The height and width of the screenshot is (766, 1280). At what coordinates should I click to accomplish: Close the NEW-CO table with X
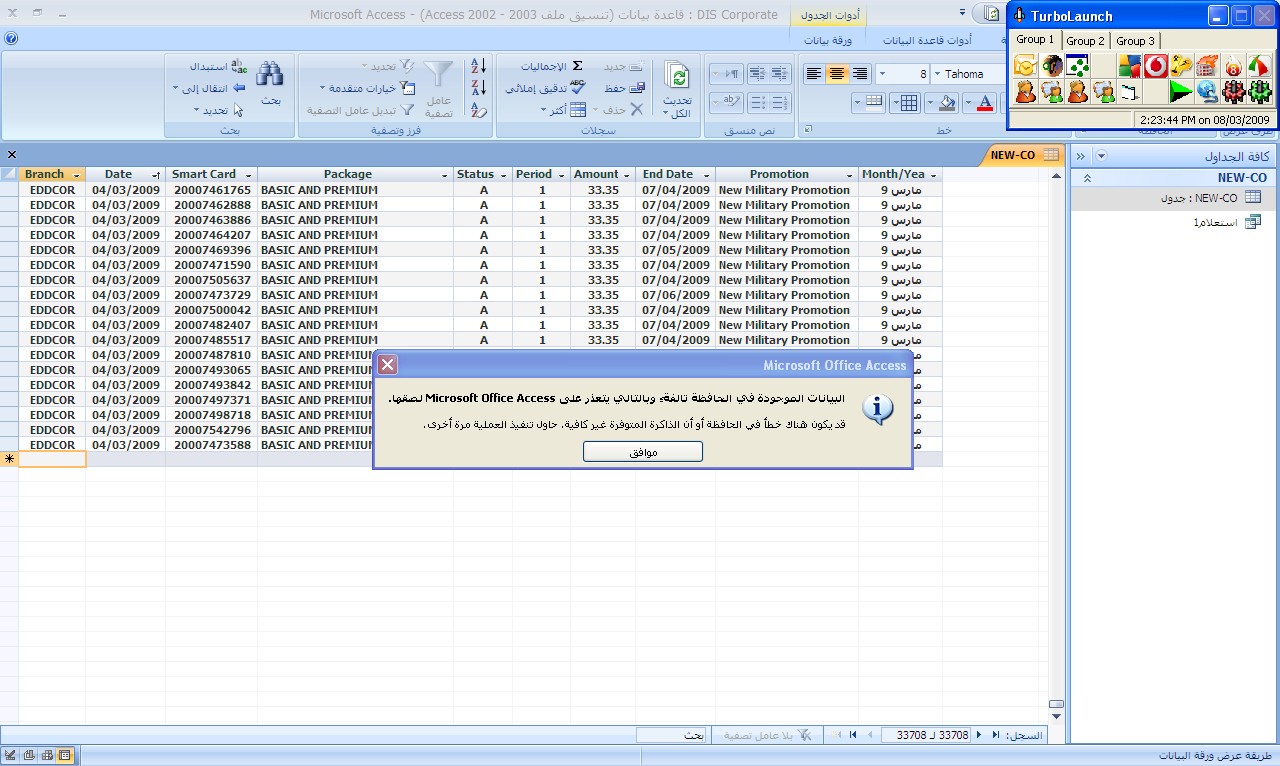coord(12,155)
